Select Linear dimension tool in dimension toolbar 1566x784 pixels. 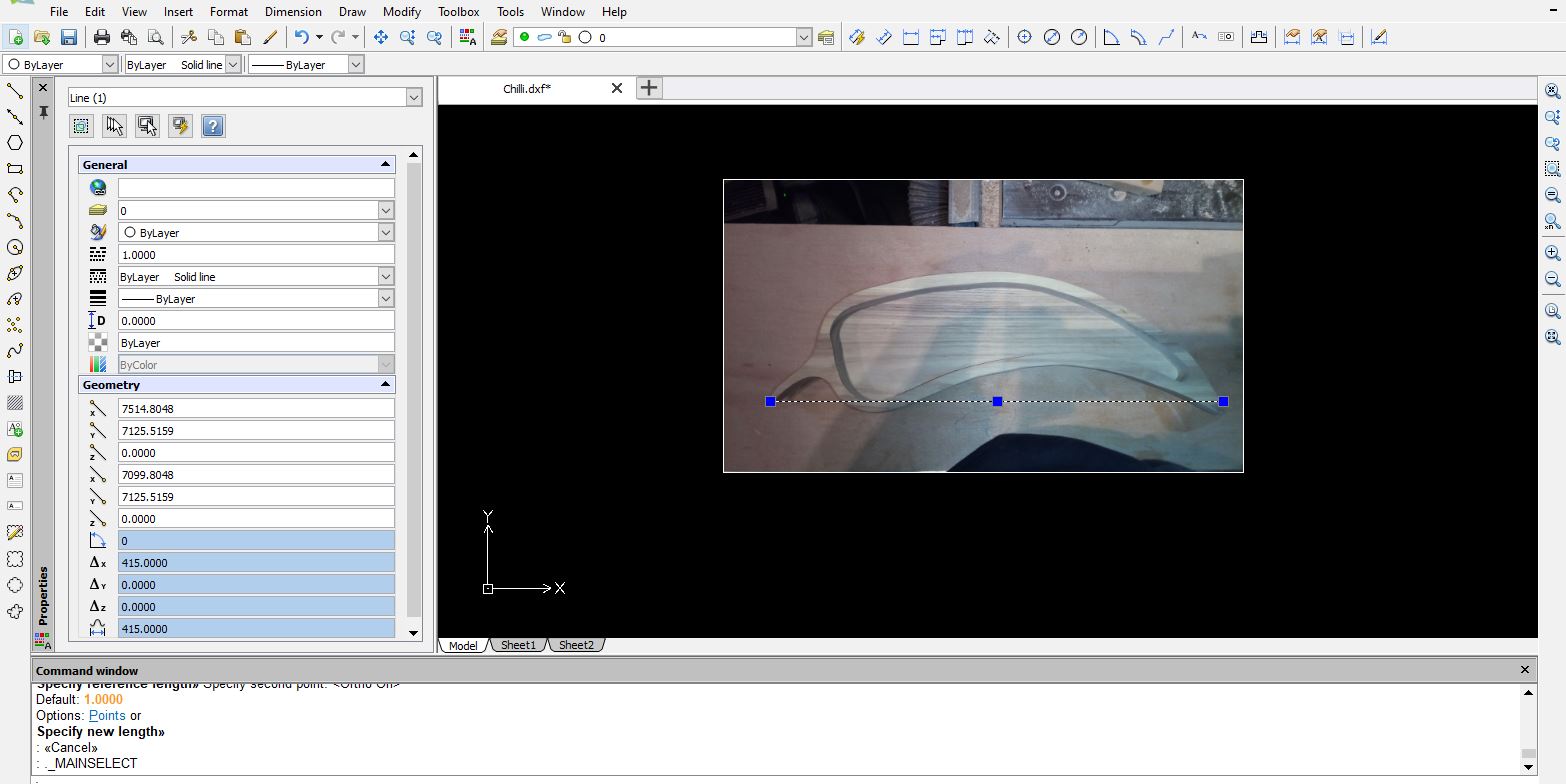(910, 37)
